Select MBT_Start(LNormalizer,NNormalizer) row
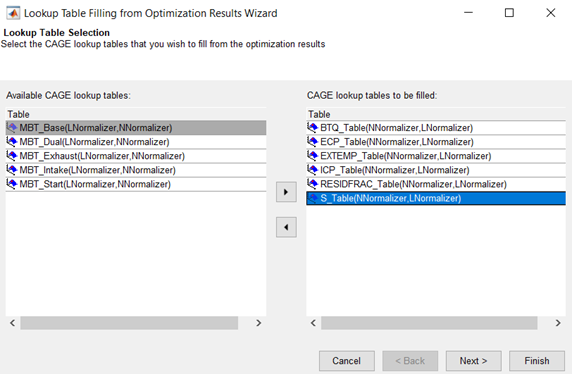 tap(136, 184)
